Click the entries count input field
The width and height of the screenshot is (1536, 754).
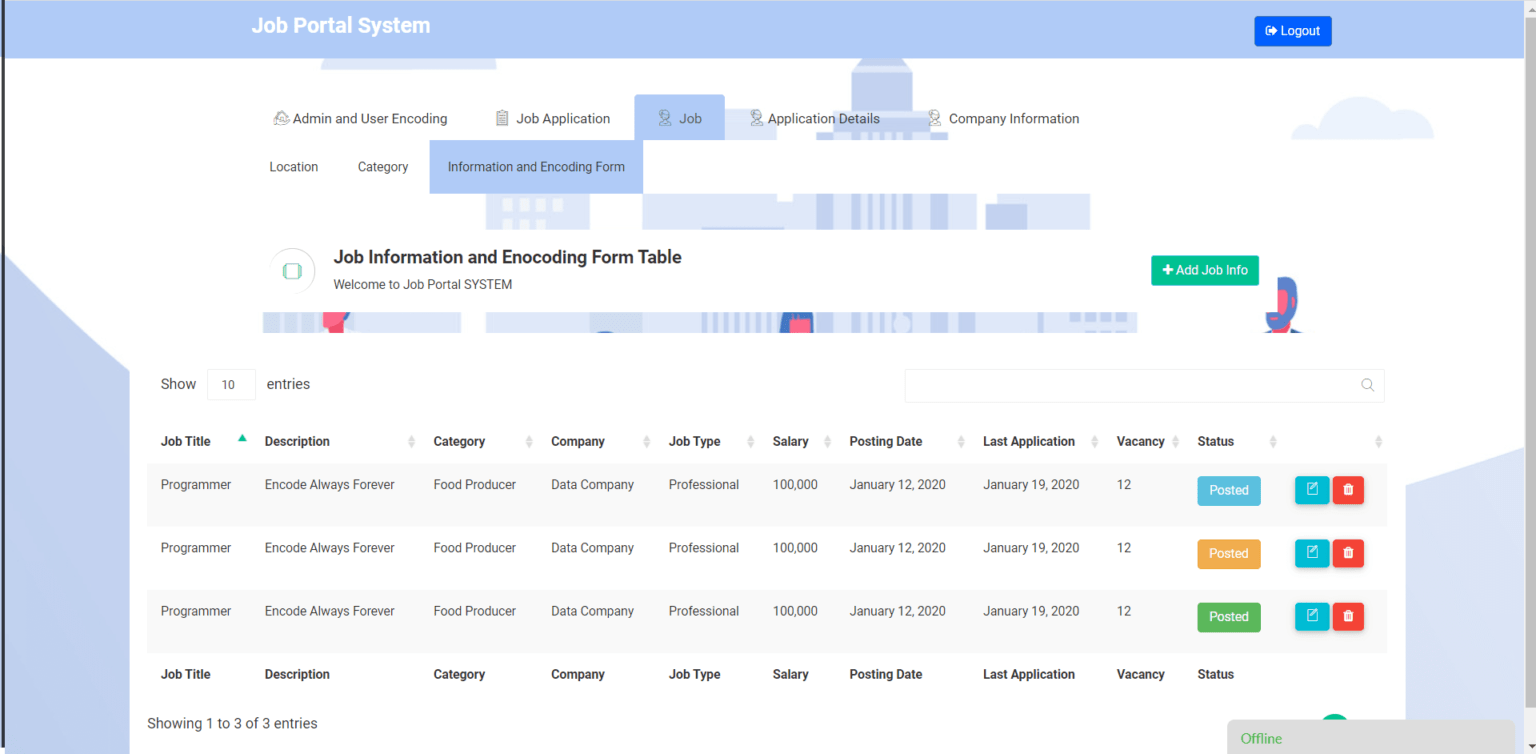(x=230, y=384)
